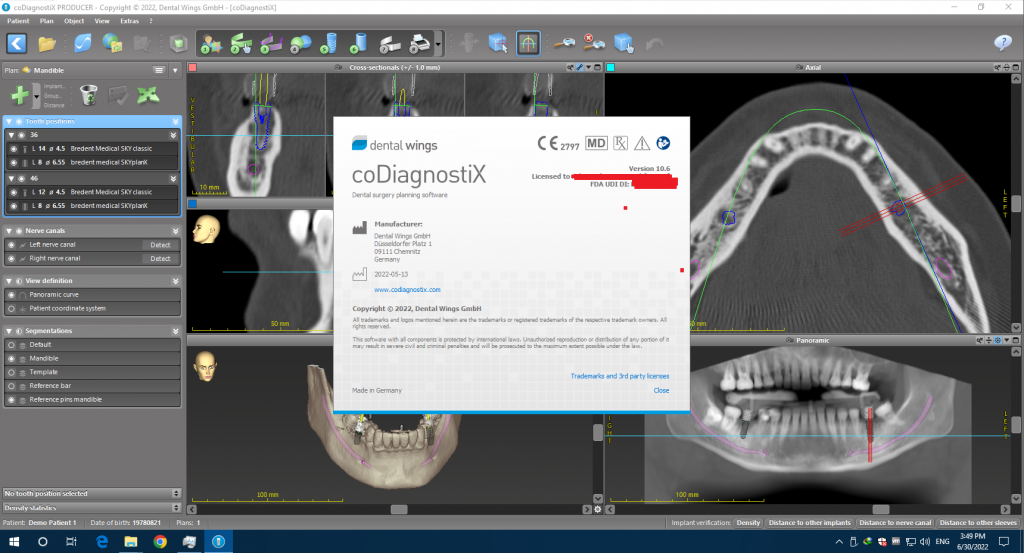Click the trash bin delete icon

point(88,95)
